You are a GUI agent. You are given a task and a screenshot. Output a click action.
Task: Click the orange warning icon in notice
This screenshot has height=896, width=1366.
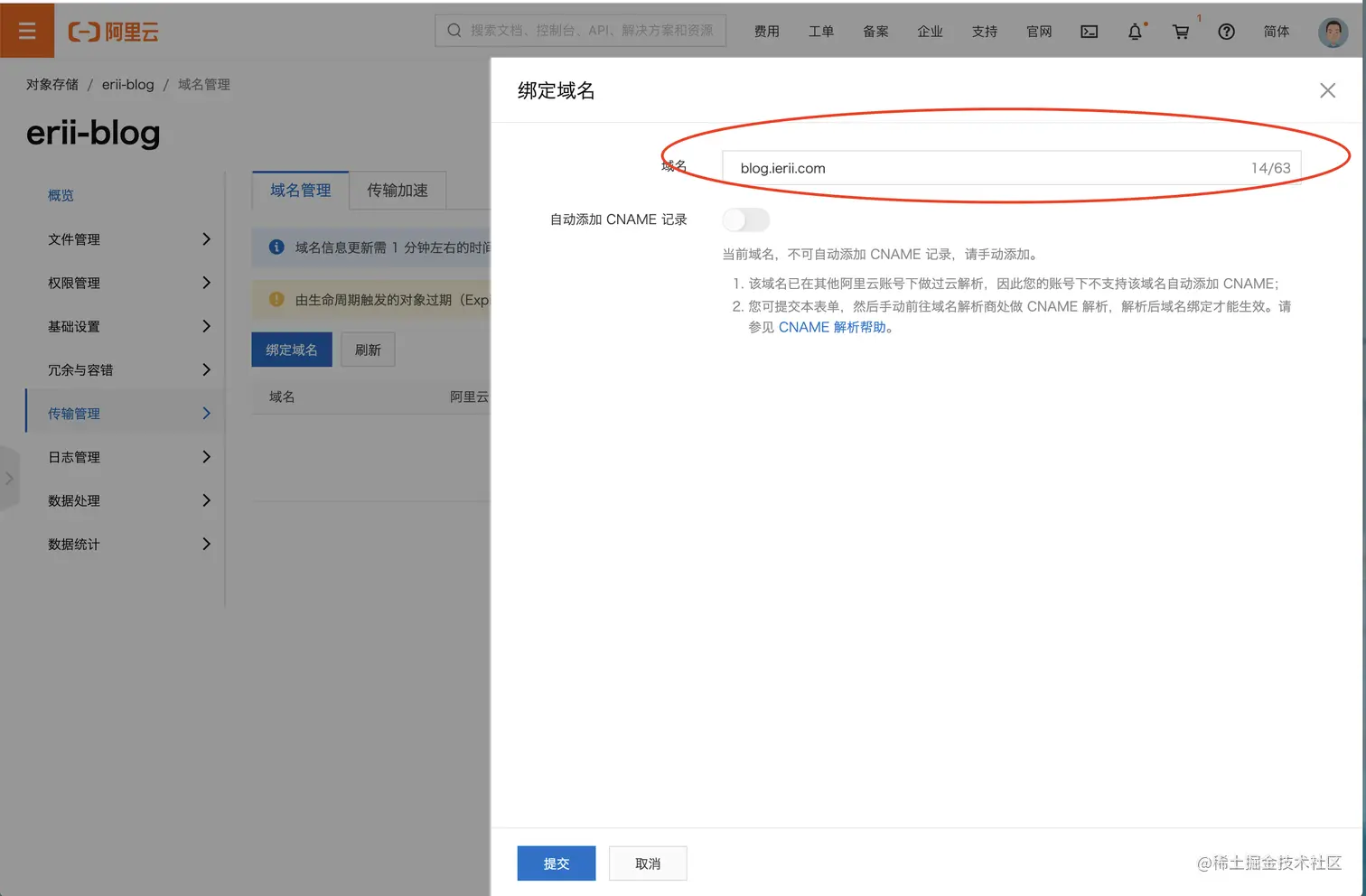click(276, 299)
